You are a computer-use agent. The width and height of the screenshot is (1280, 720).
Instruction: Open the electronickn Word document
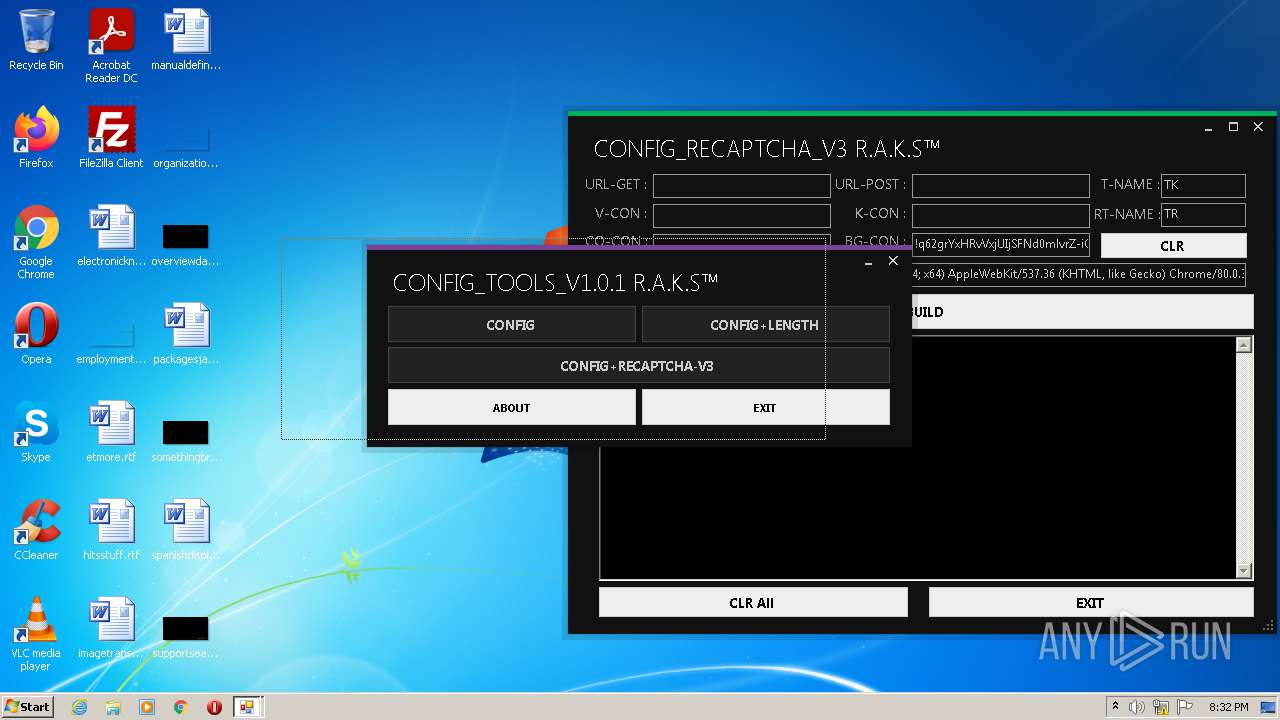click(111, 237)
